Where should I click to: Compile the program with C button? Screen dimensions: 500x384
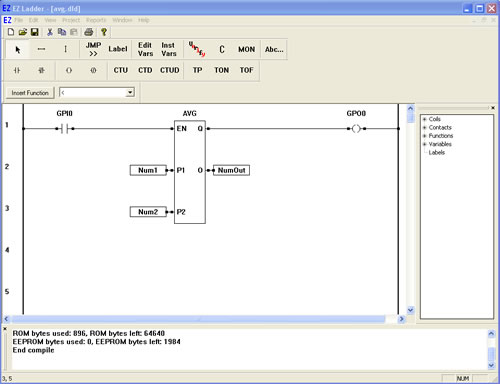click(222, 49)
